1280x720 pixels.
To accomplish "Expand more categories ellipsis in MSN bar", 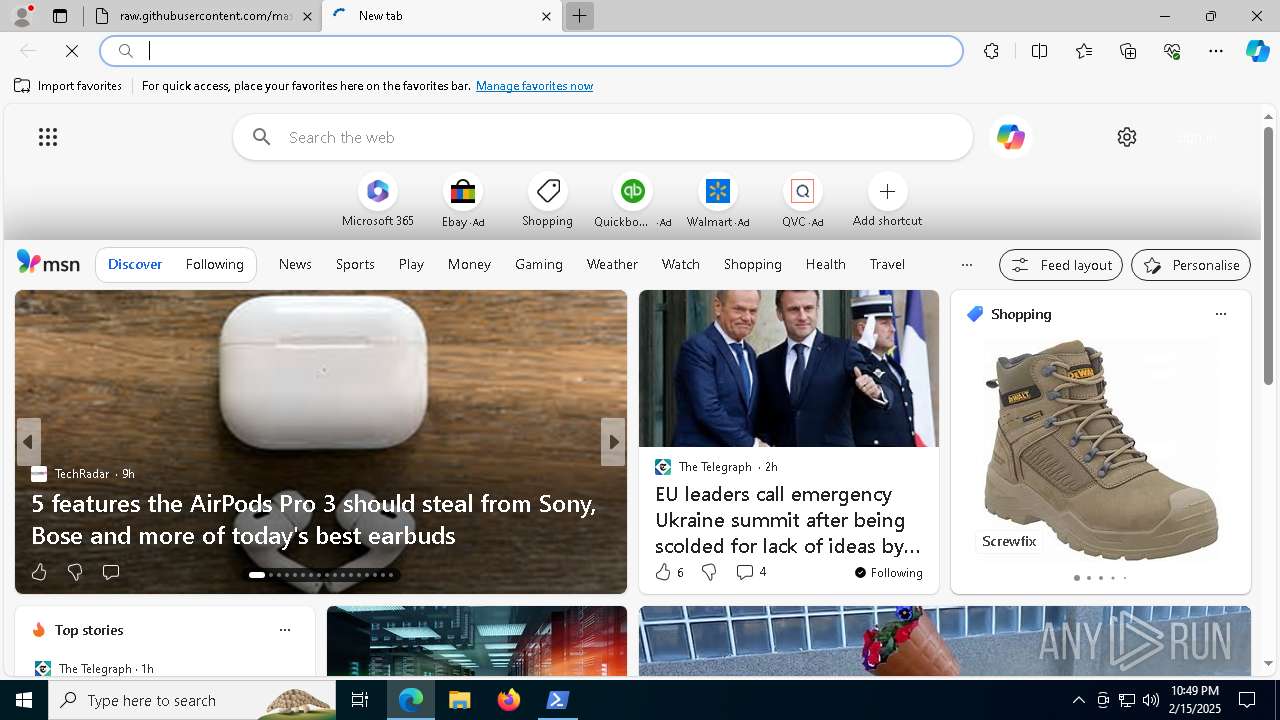I will [x=966, y=265].
